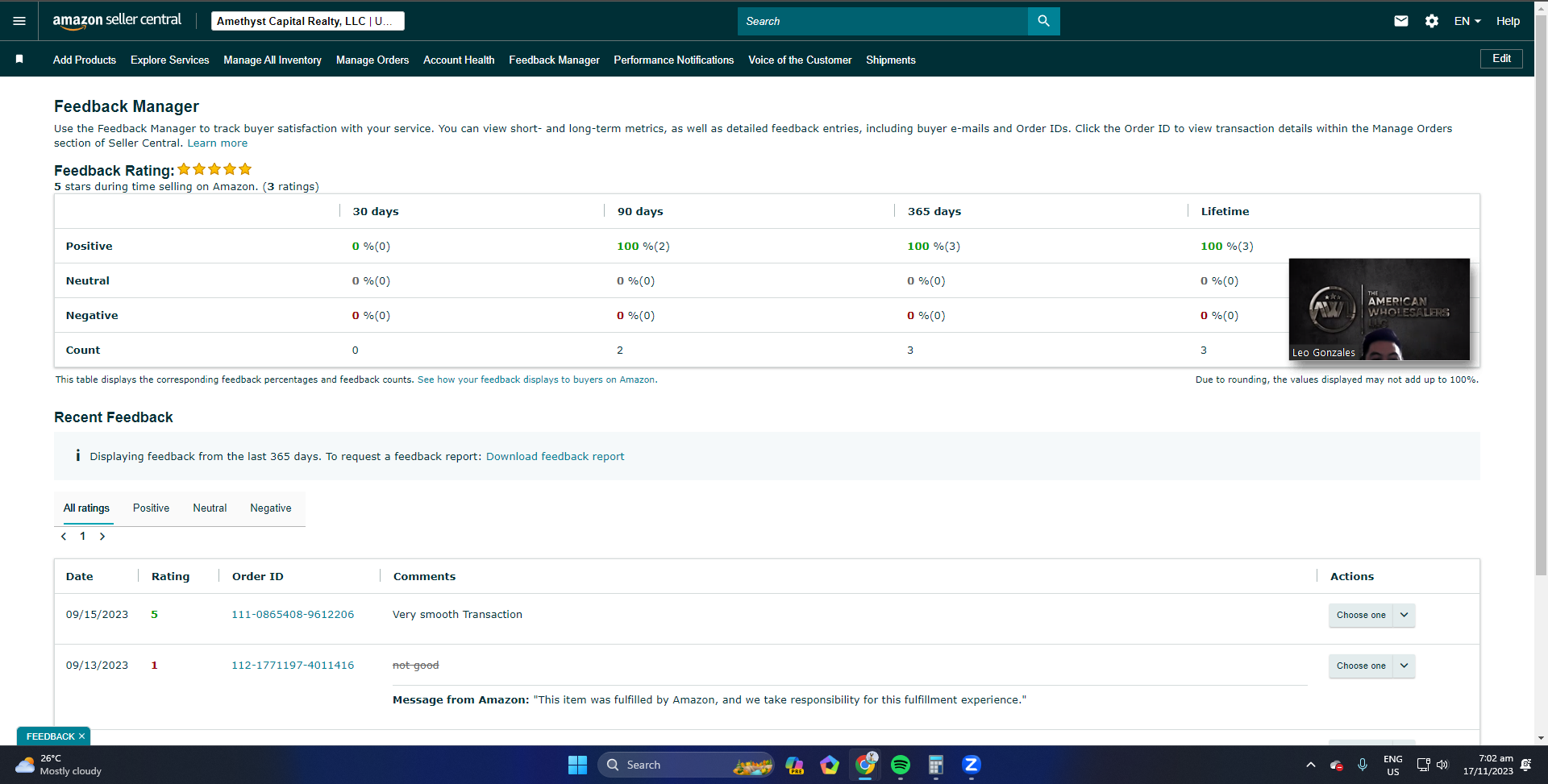
Task: Open Spotify from the taskbar
Action: [x=901, y=765]
